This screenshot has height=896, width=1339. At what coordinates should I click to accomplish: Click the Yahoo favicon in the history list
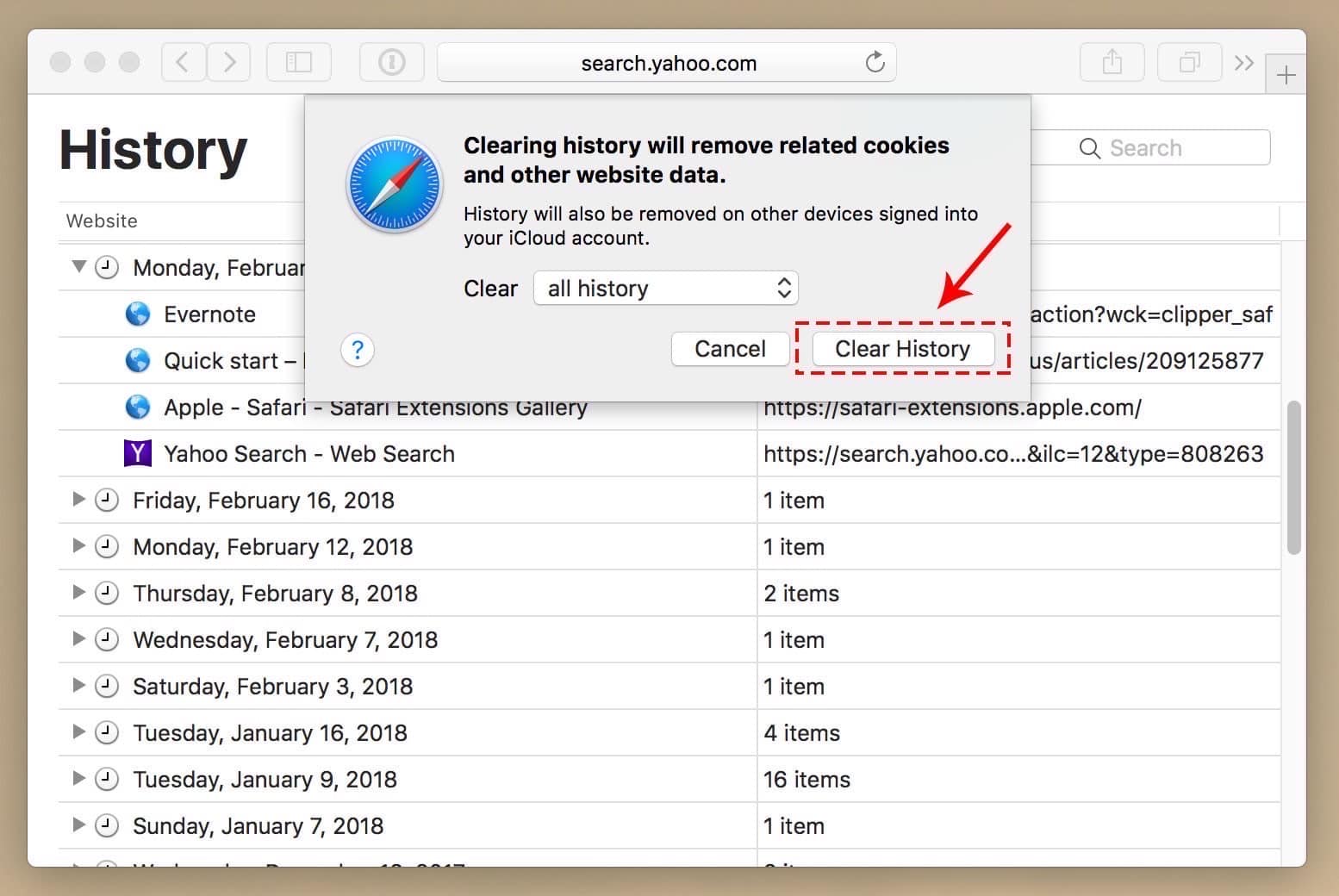[x=138, y=453]
